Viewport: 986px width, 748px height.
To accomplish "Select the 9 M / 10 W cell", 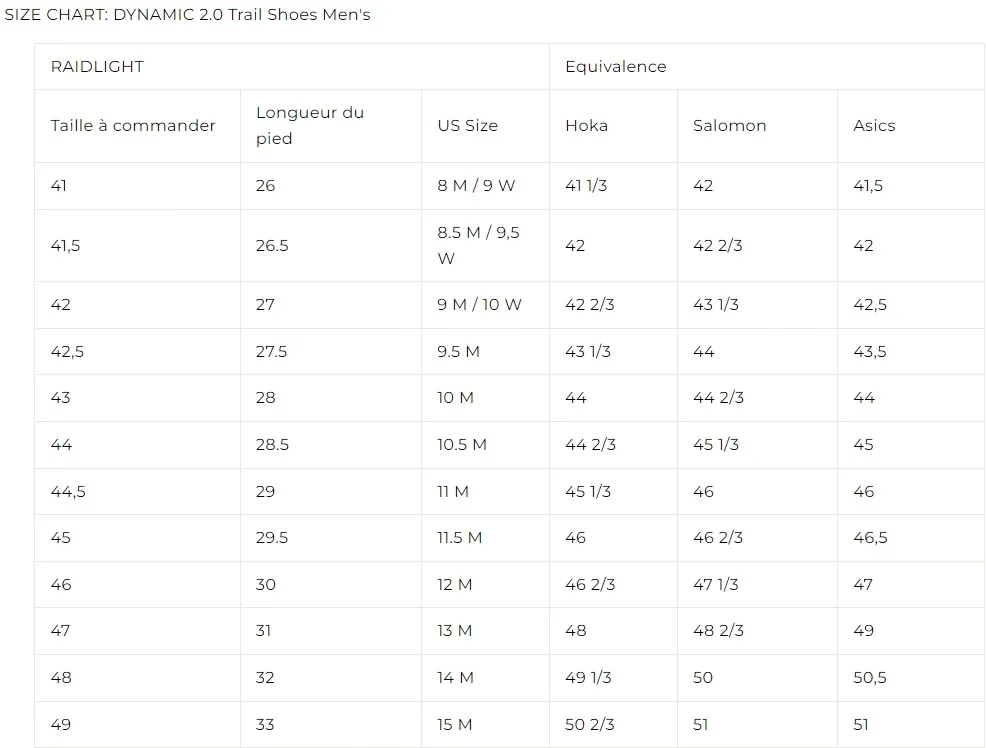I will tap(479, 305).
